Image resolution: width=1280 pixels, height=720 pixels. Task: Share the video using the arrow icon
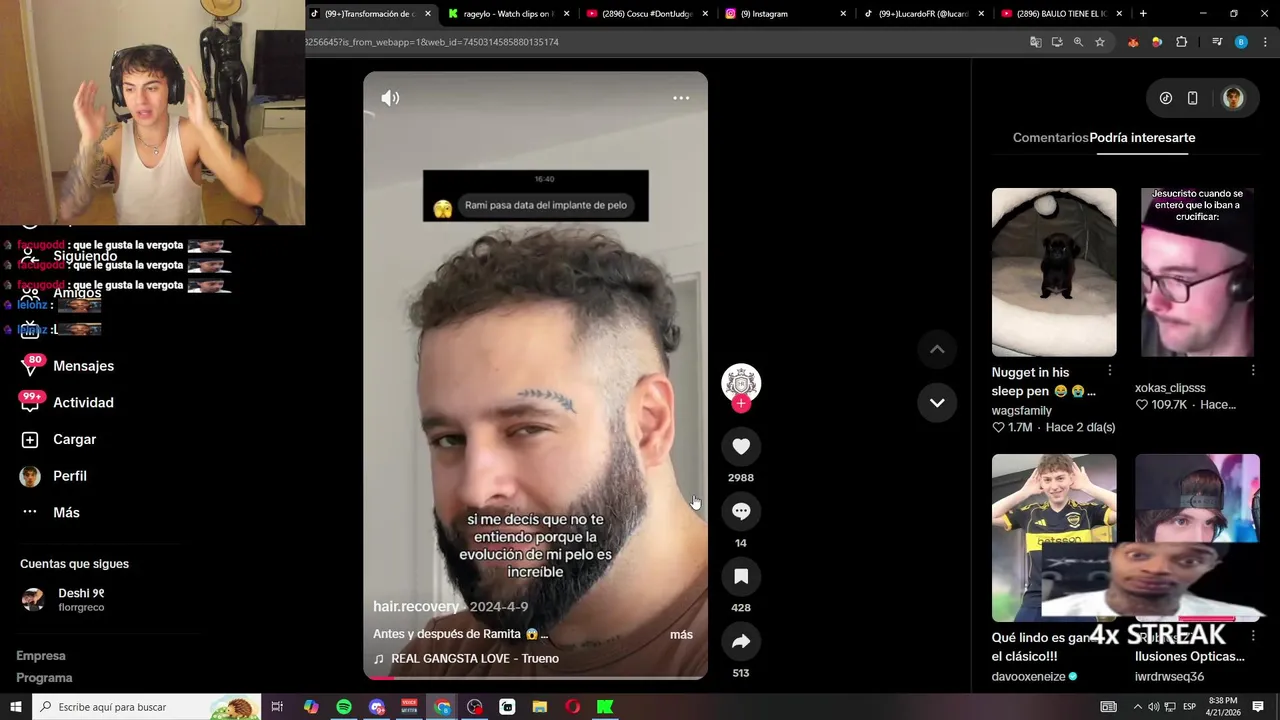pos(741,642)
